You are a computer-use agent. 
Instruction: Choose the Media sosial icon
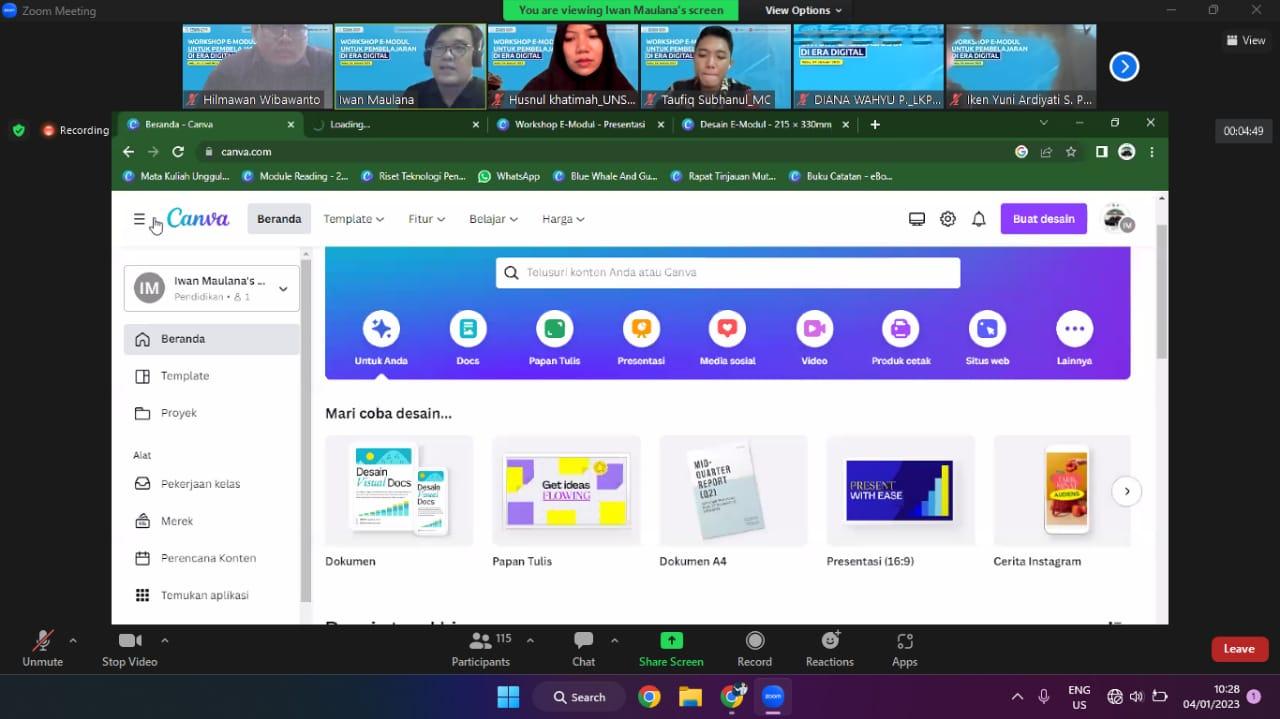point(727,329)
